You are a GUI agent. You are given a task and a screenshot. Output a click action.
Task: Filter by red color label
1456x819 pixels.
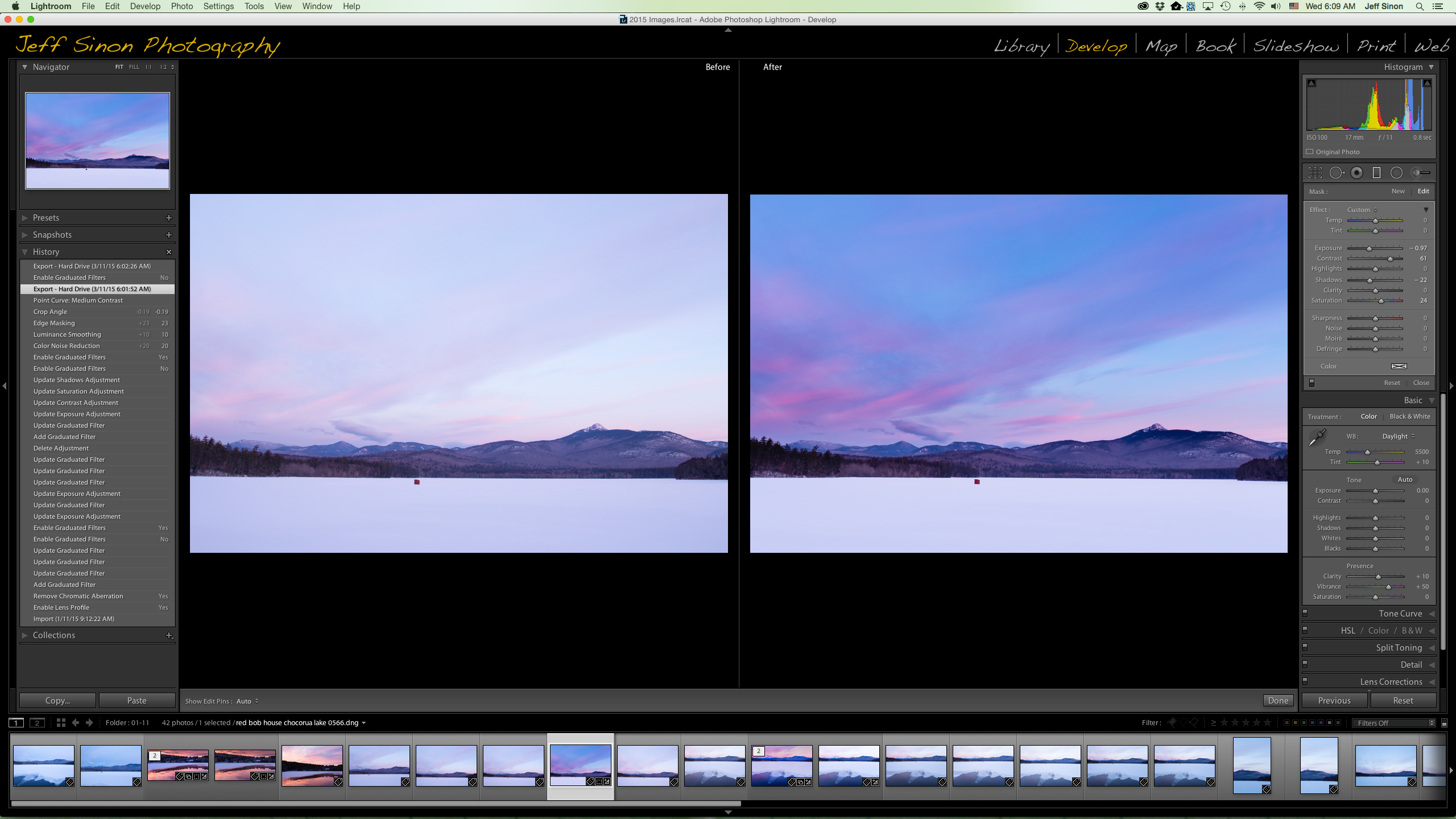1287,723
